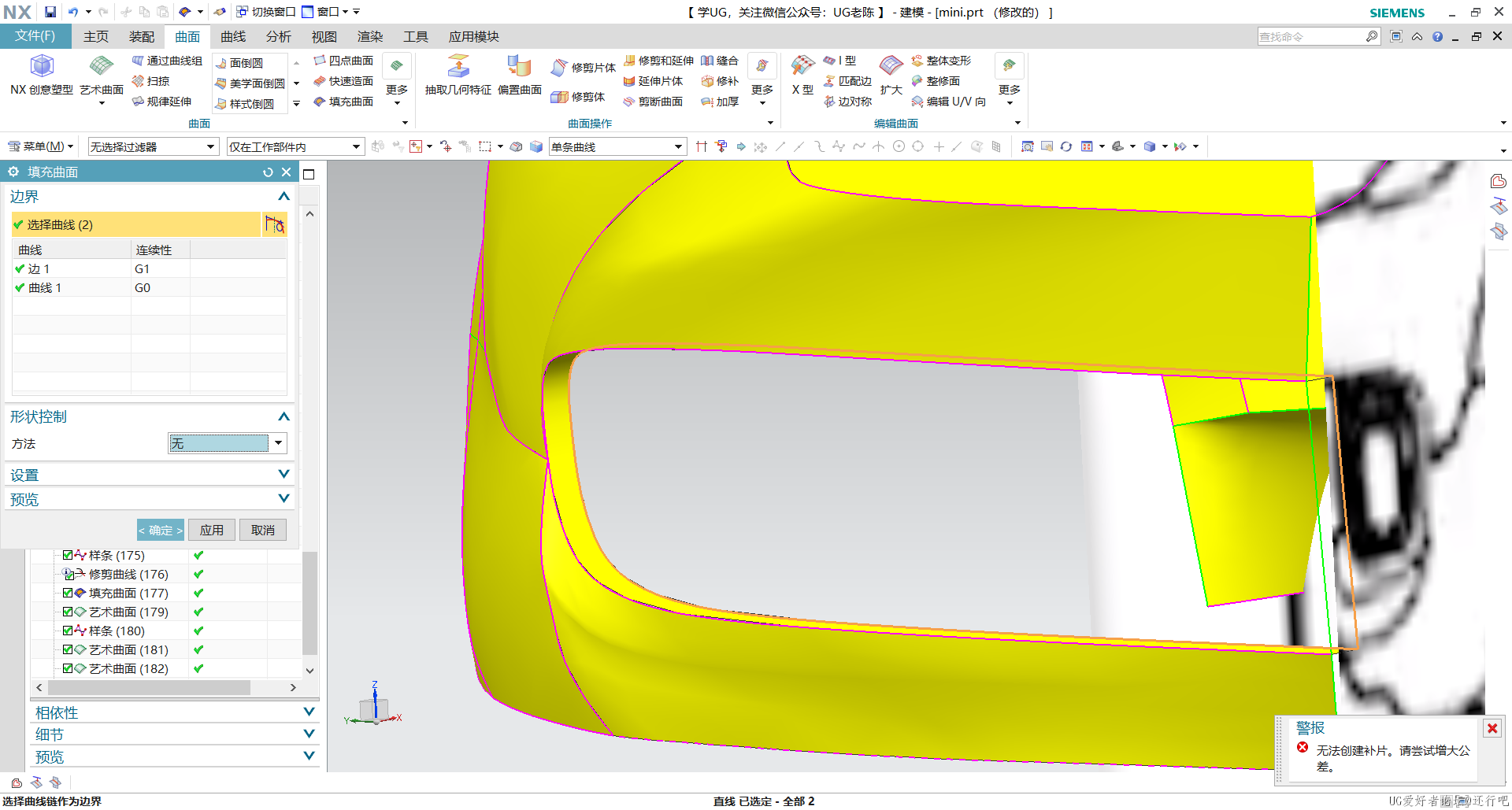1512x810 pixels.
Task: Choose 修剪体 command
Action: click(578, 97)
